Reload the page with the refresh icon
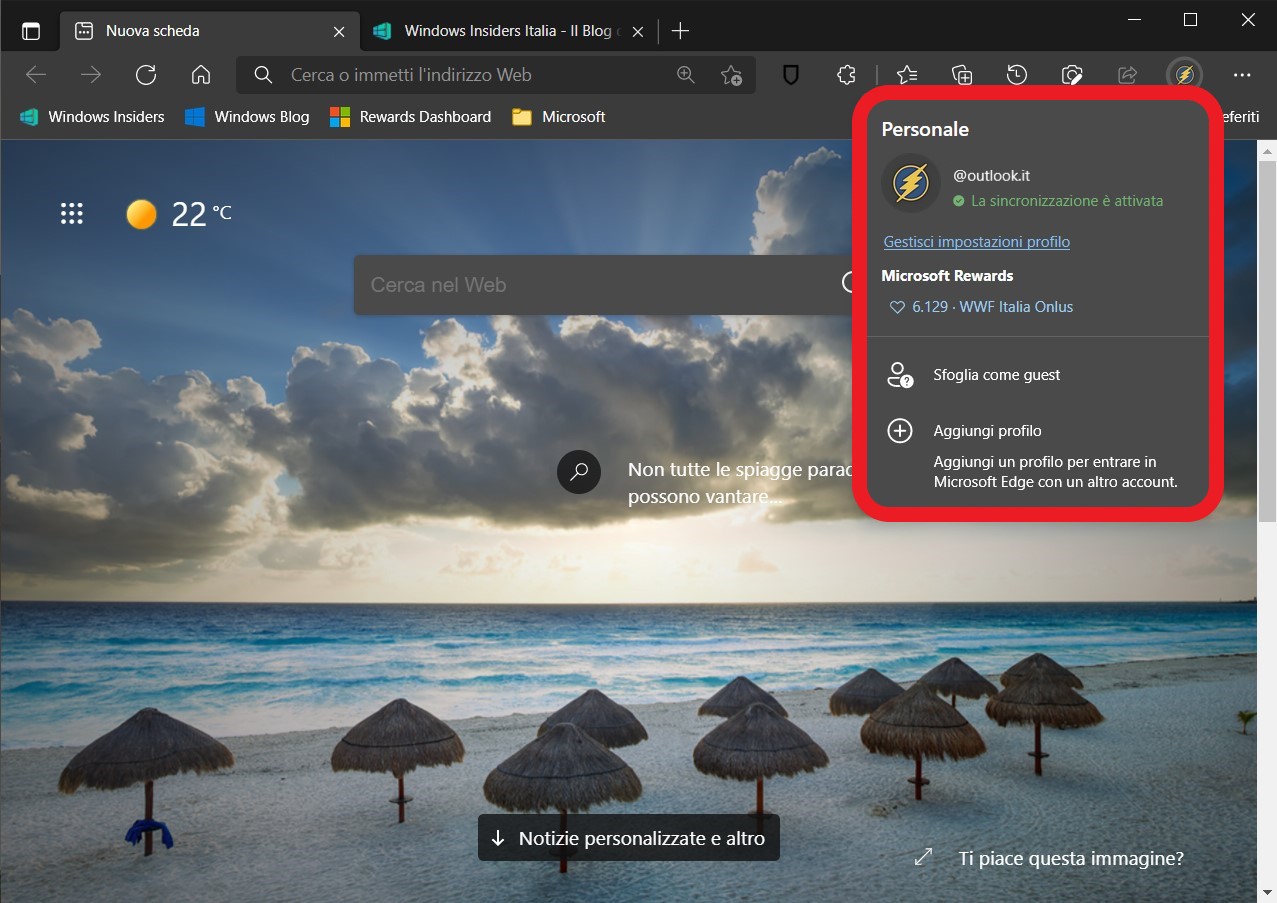 [146, 75]
